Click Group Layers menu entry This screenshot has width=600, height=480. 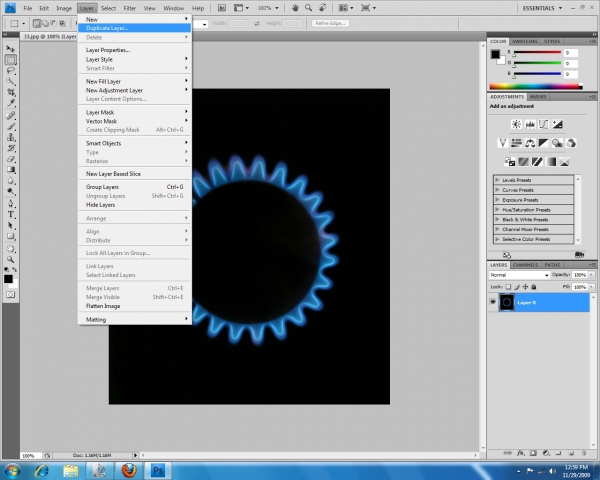pyautogui.click(x=134, y=187)
